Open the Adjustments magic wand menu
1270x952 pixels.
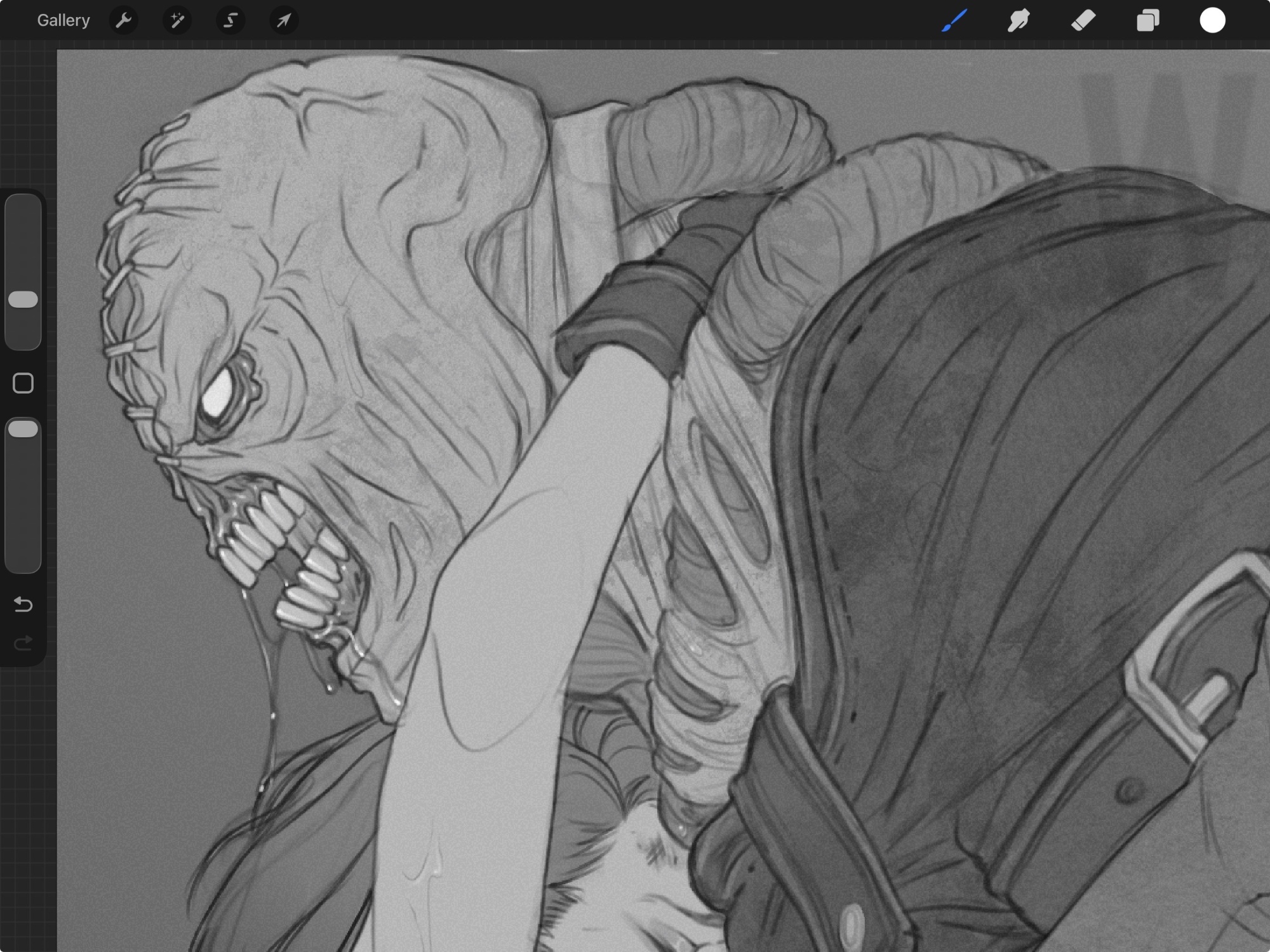[177, 20]
